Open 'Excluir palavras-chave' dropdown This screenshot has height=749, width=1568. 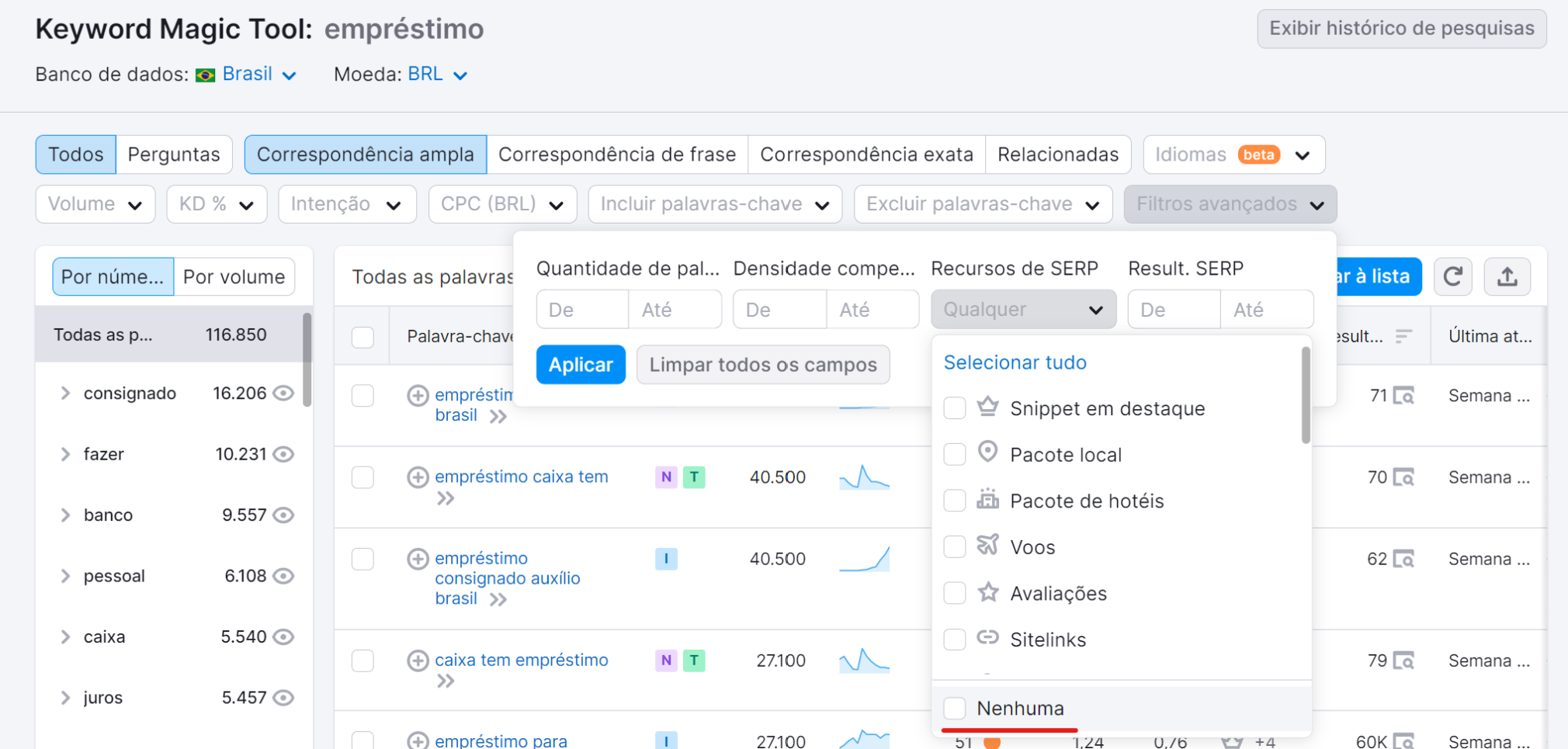point(983,204)
